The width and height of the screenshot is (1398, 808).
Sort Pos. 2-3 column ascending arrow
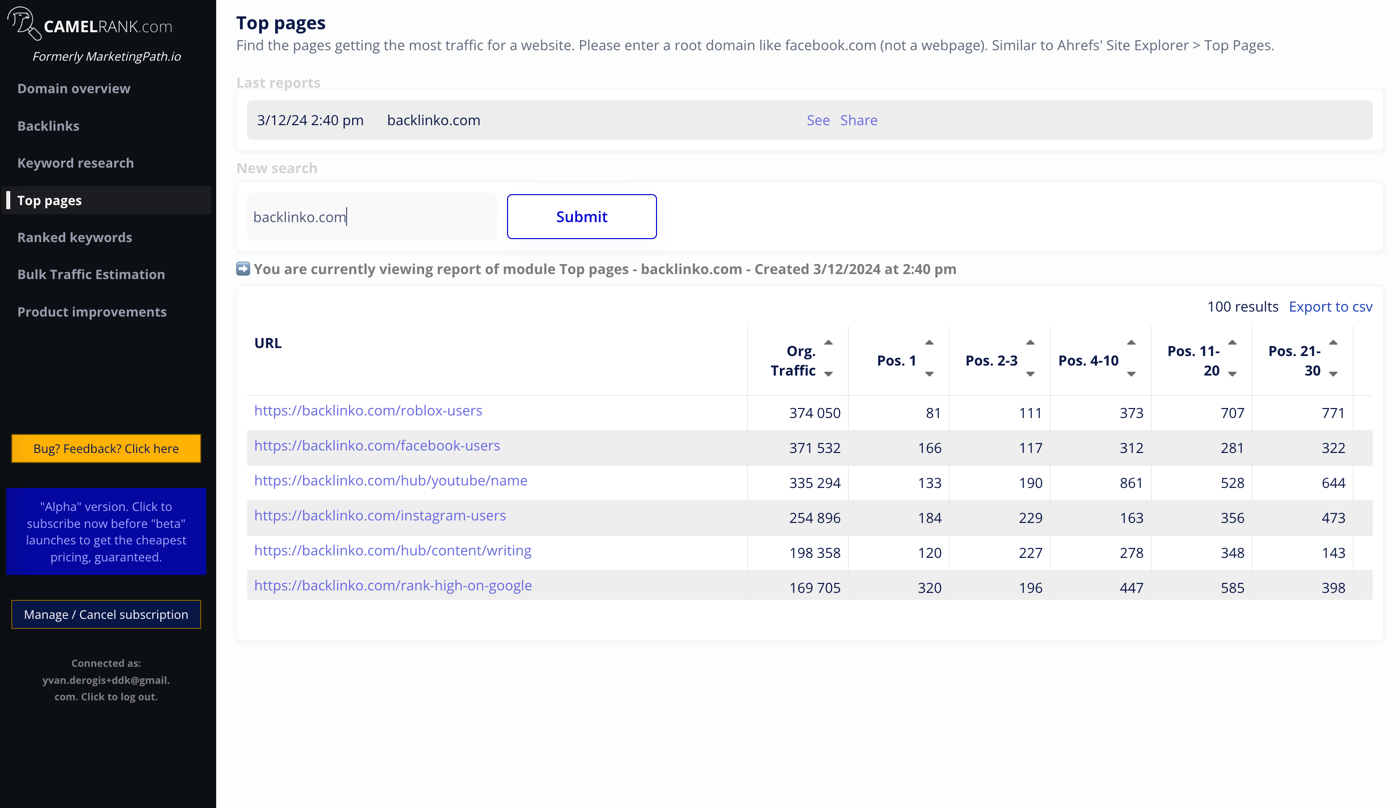[1030, 343]
